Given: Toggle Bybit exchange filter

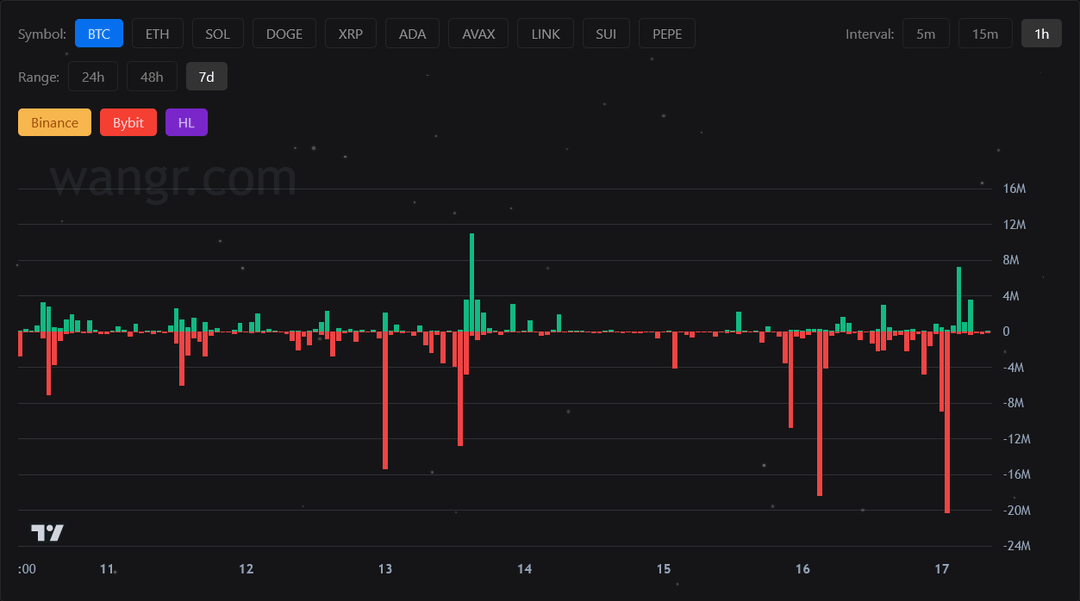Looking at the screenshot, I should [x=128, y=123].
